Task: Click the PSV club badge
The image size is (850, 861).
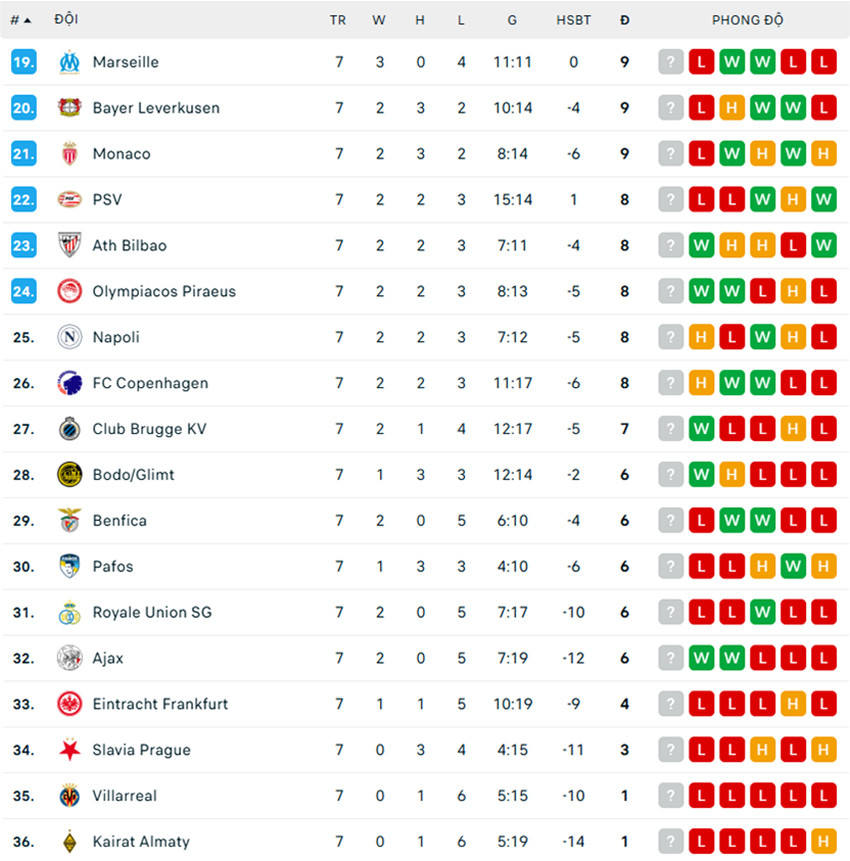Action: [x=69, y=200]
